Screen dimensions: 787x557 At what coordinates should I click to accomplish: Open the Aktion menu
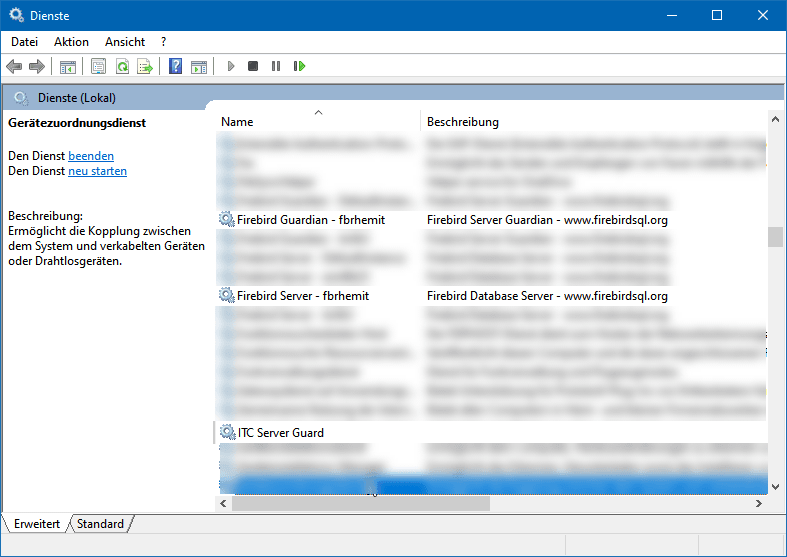tap(71, 42)
